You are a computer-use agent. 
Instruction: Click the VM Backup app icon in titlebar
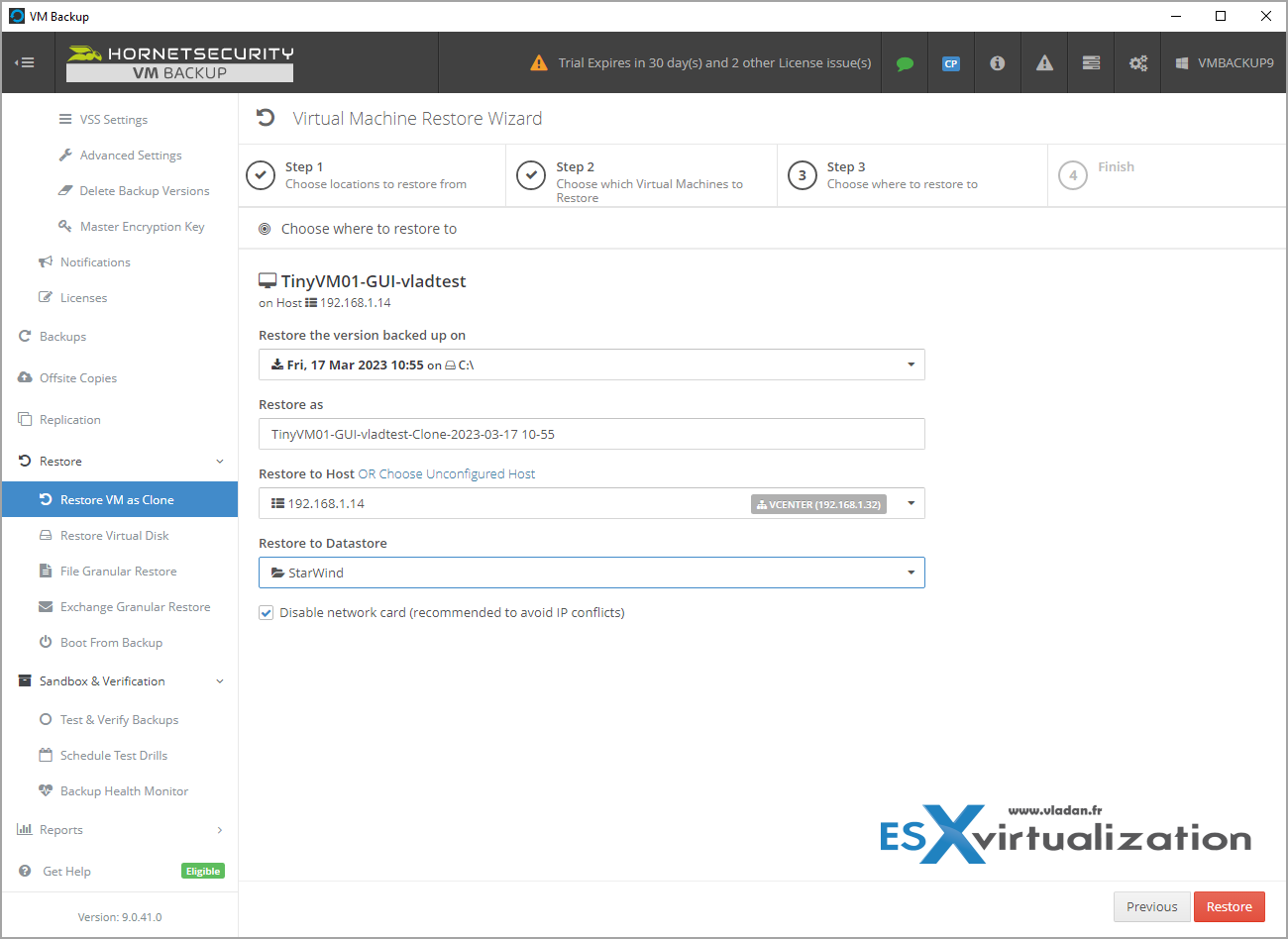tap(17, 16)
